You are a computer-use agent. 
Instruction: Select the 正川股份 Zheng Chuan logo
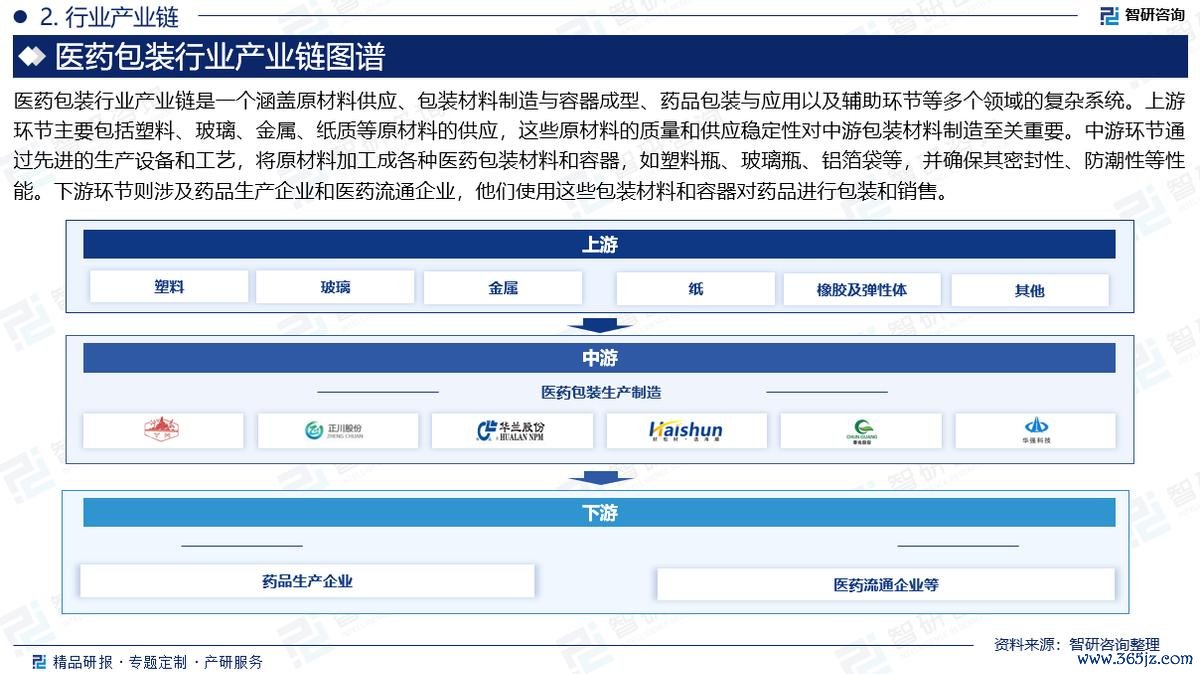336,430
